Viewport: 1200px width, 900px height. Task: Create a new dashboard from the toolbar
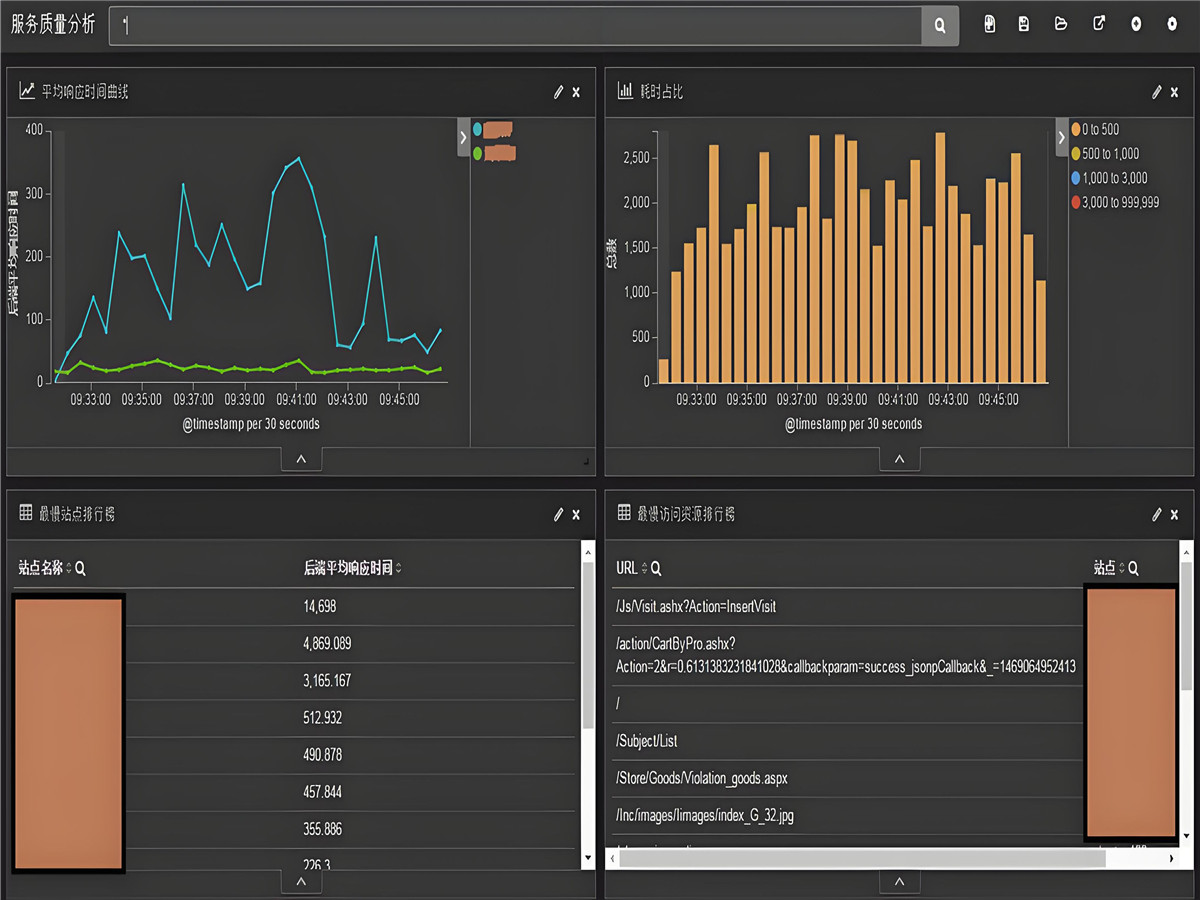click(x=990, y=24)
